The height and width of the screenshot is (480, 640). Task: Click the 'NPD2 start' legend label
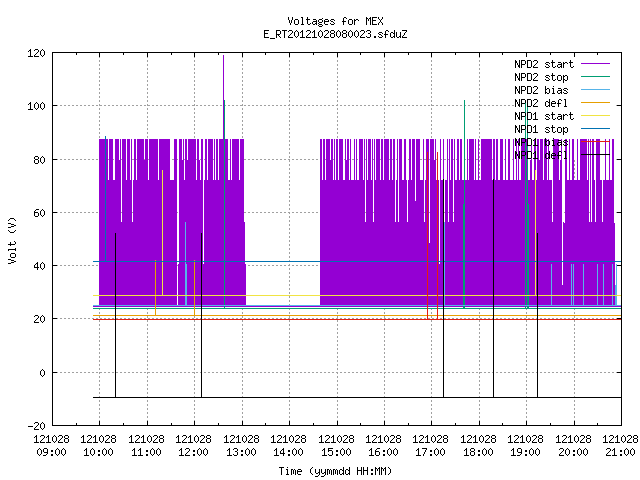point(544,64)
